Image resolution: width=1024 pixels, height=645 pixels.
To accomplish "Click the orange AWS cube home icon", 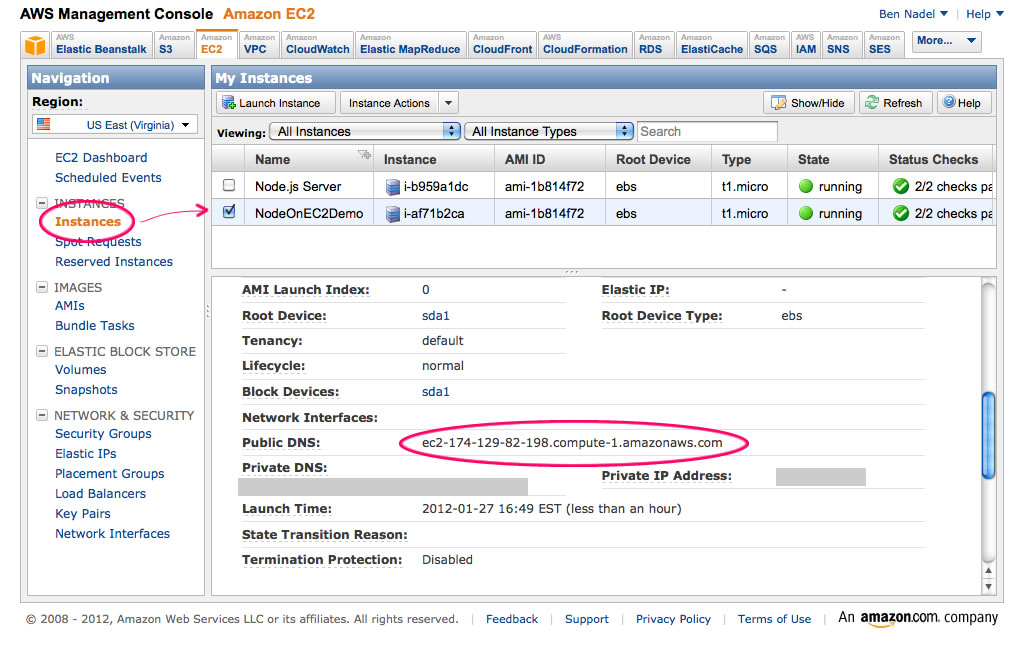I will 35,46.
